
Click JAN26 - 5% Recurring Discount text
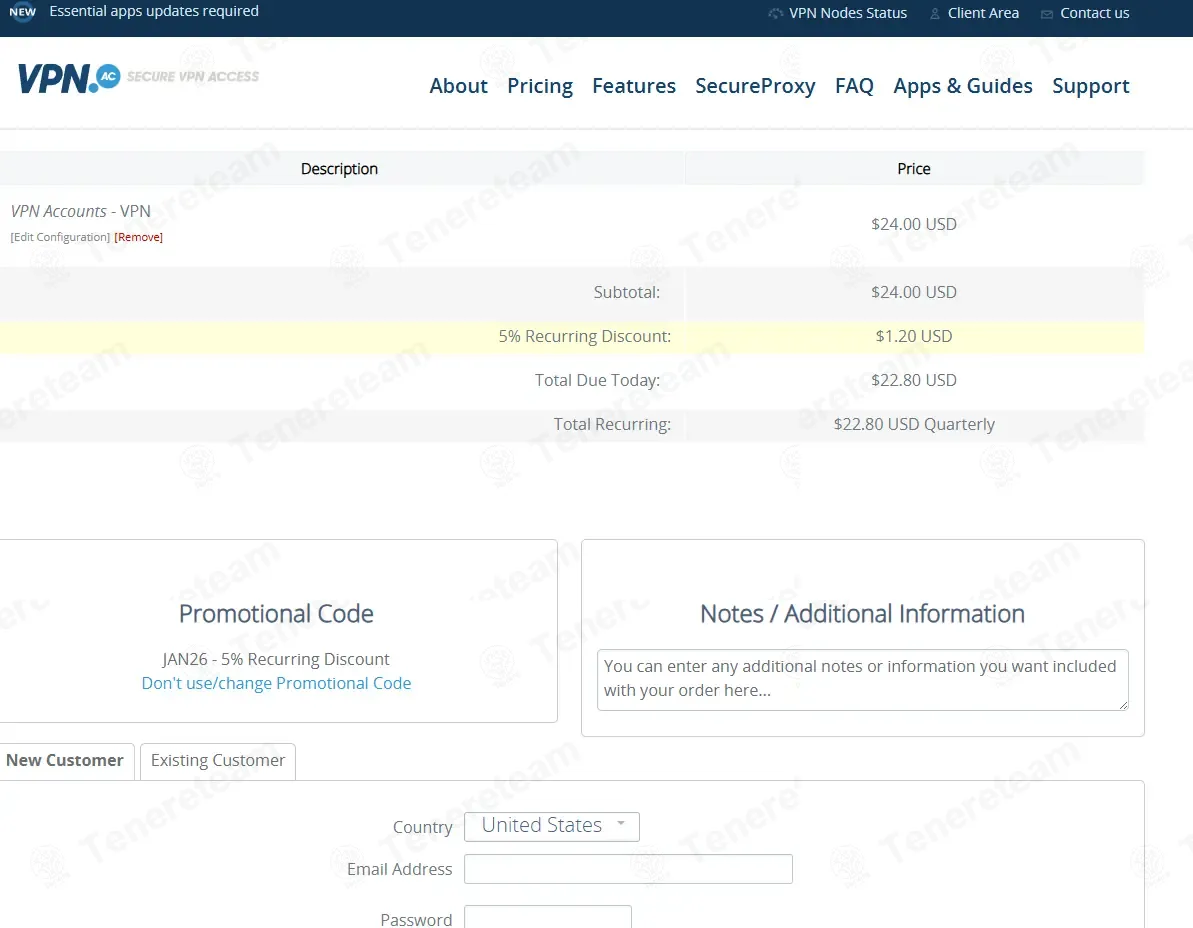[275, 659]
